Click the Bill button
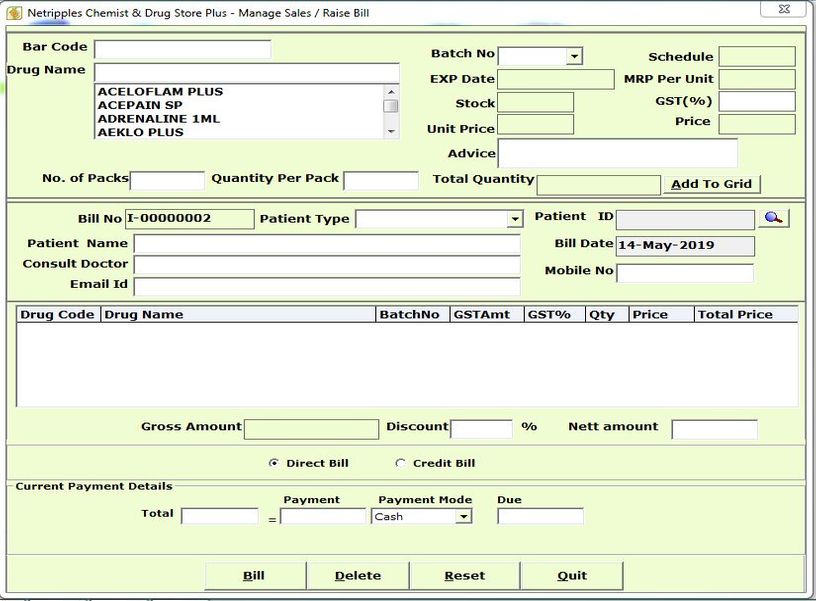 click(254, 576)
